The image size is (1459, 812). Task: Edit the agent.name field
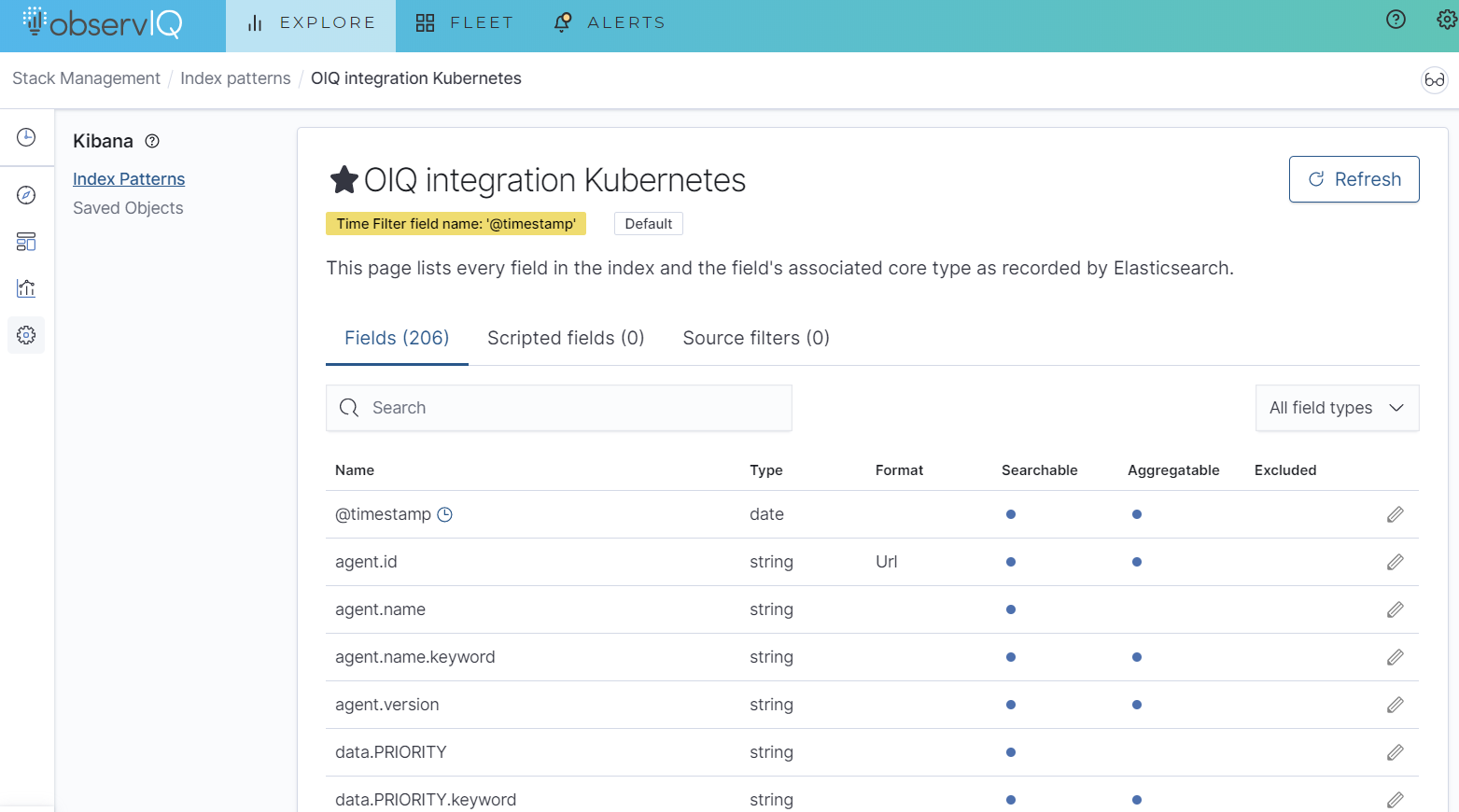pos(1395,609)
